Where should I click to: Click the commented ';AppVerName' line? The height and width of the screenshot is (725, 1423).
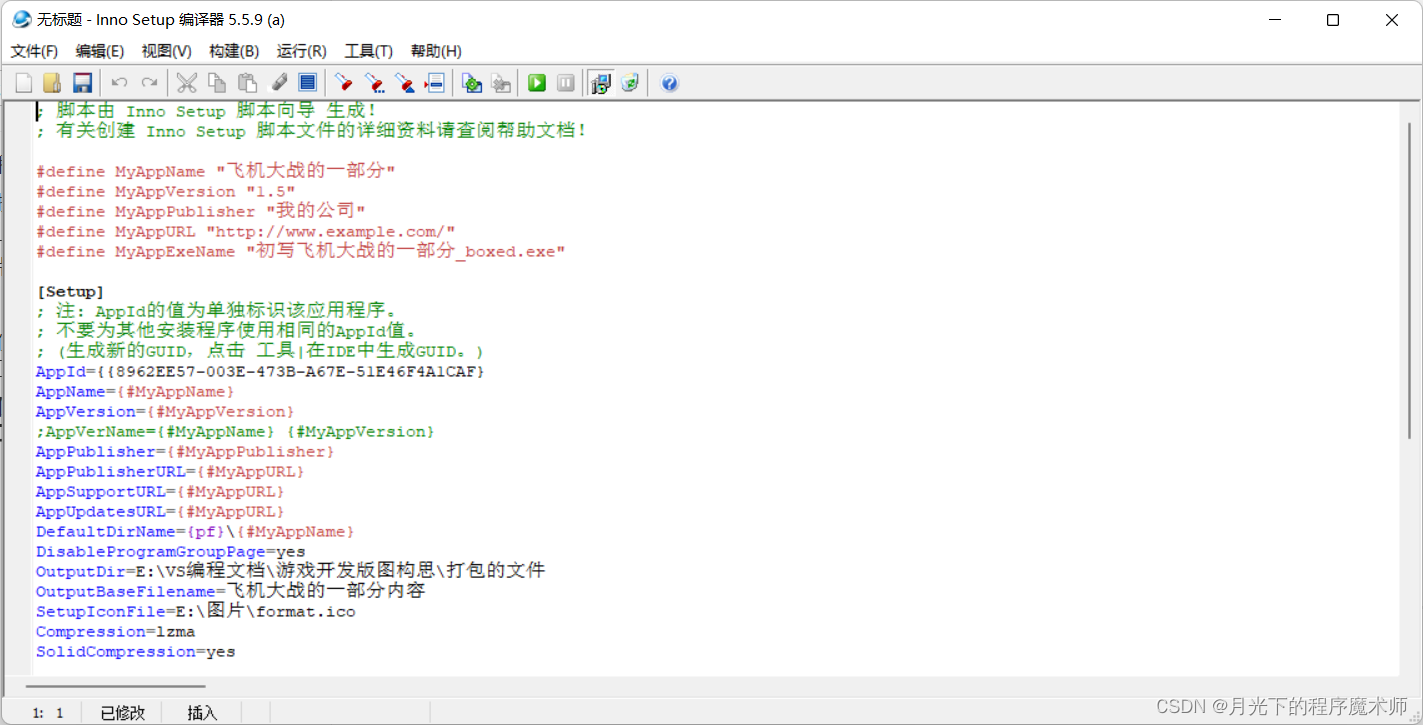coord(235,431)
